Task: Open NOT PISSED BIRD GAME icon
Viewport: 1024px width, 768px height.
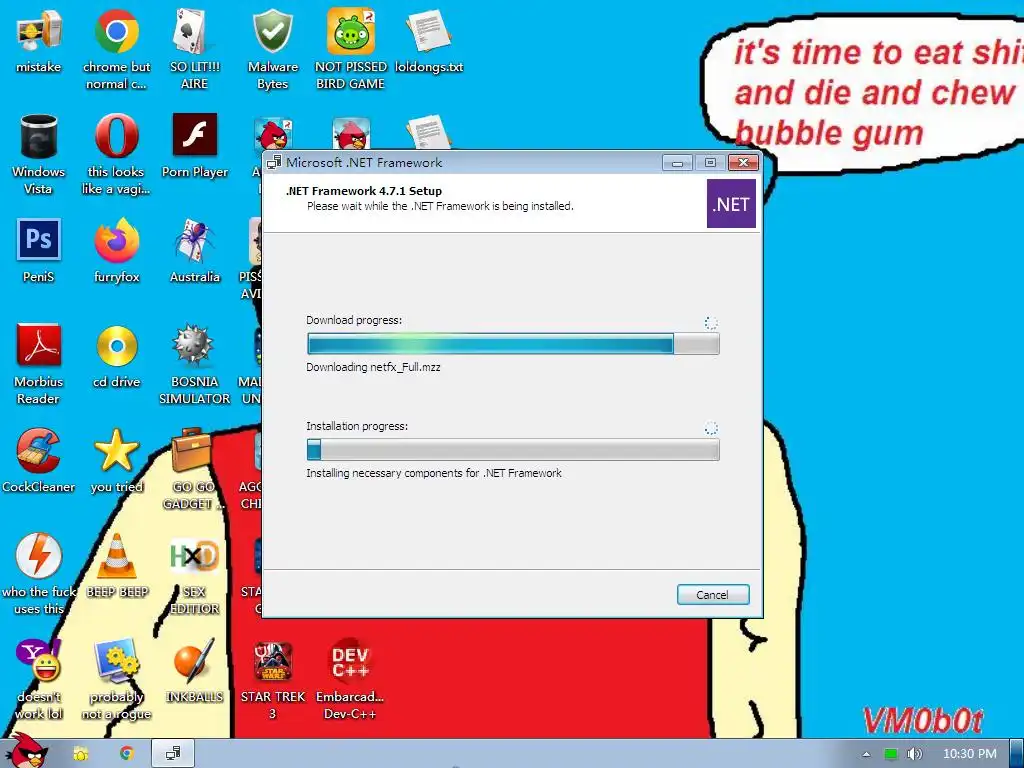Action: point(351,49)
